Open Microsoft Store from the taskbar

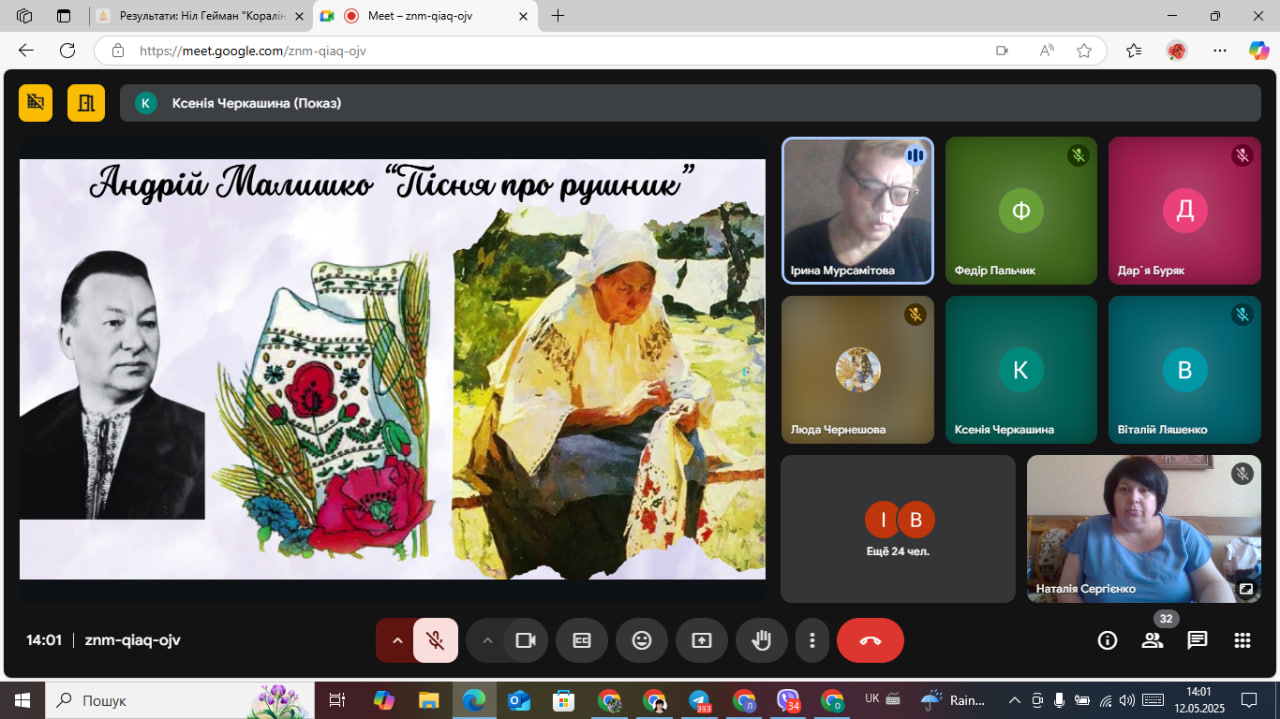click(x=564, y=700)
